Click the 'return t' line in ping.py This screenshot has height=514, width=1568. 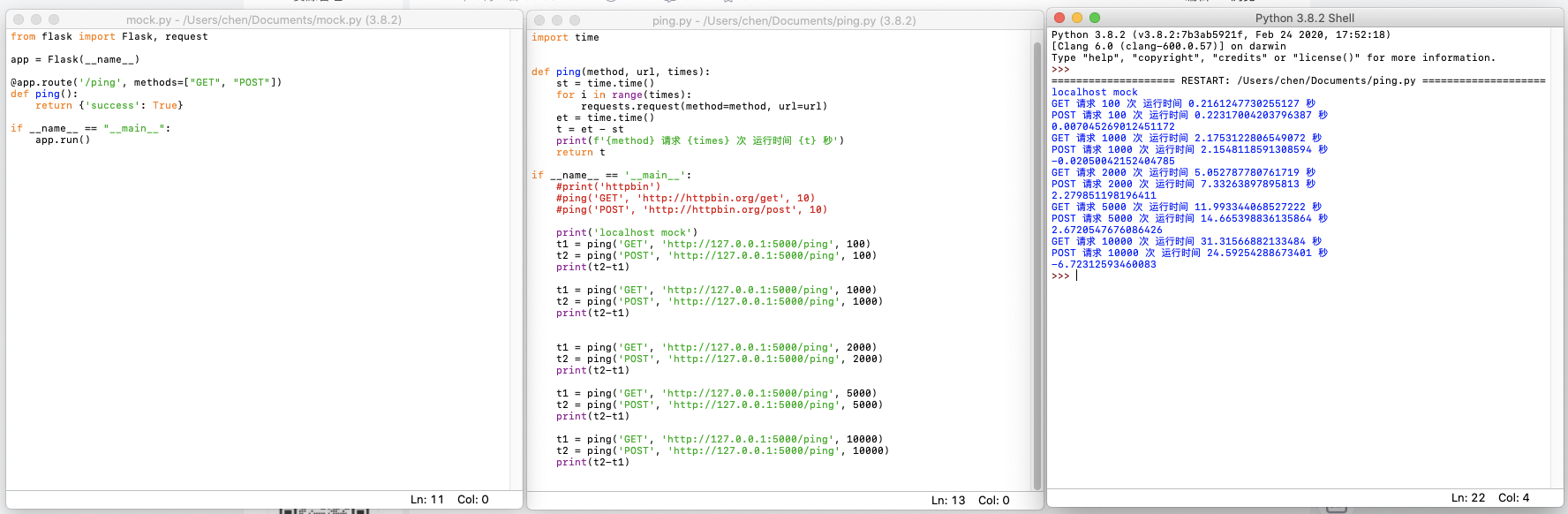tap(581, 153)
